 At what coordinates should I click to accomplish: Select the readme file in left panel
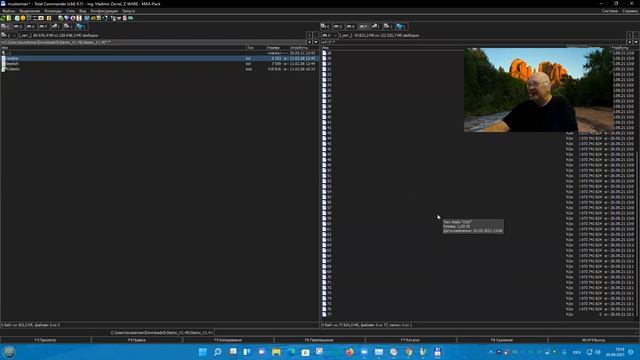pos(159,58)
